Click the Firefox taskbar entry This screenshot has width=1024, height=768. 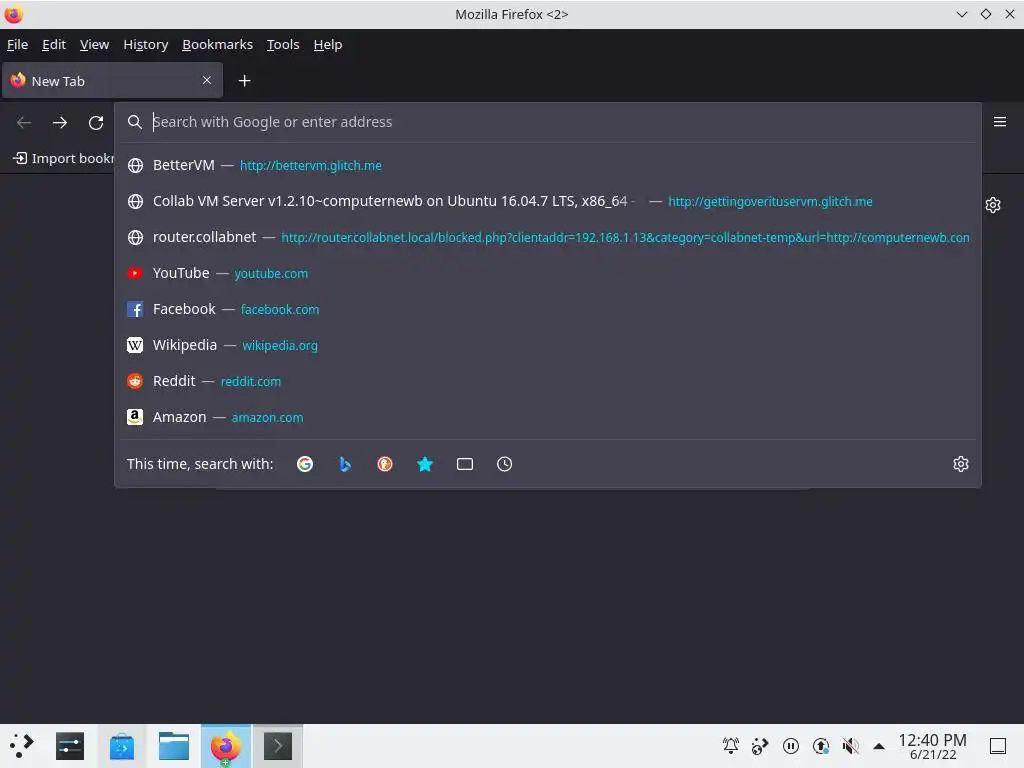click(225, 746)
